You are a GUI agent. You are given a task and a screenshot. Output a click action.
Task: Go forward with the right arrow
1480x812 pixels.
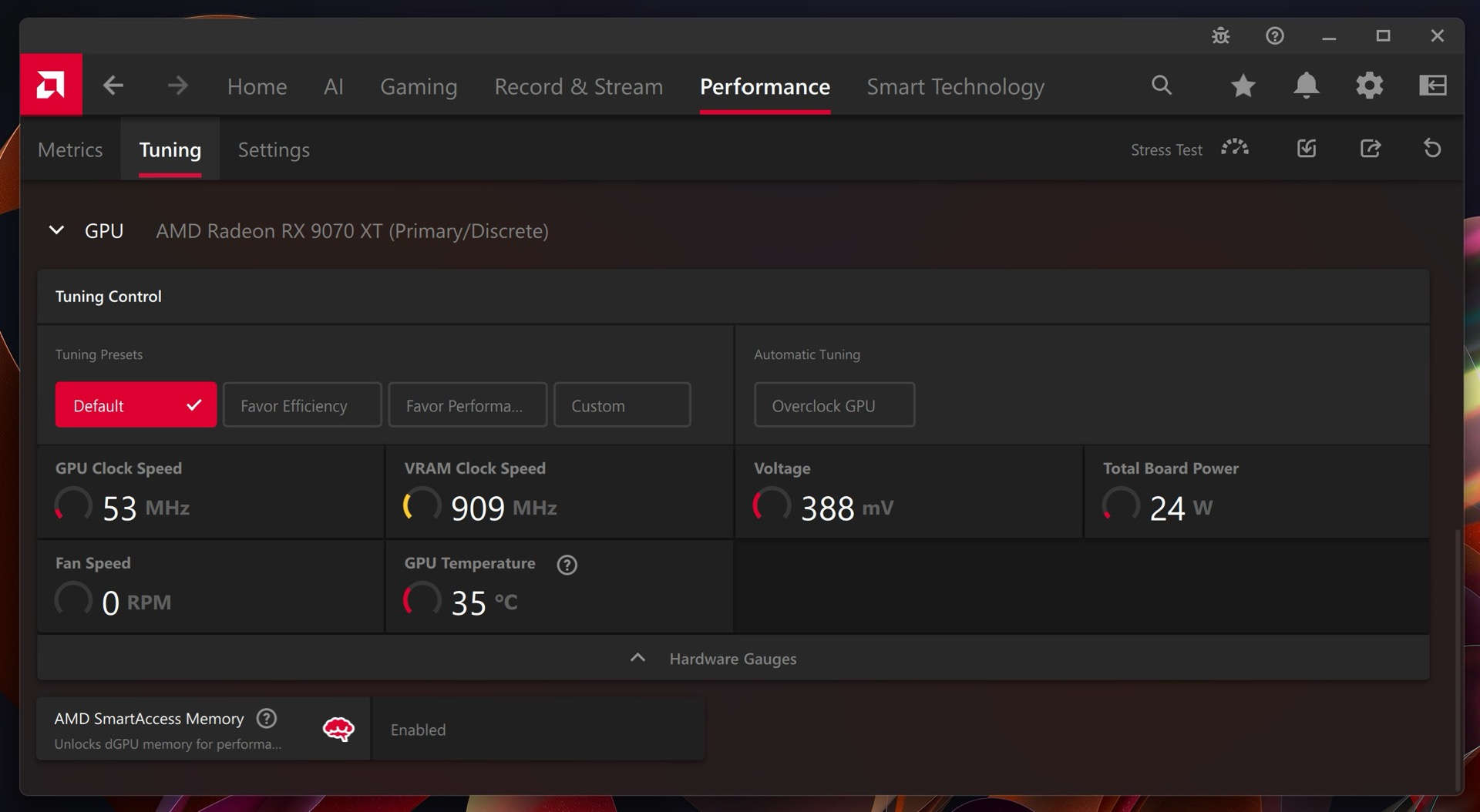click(177, 86)
